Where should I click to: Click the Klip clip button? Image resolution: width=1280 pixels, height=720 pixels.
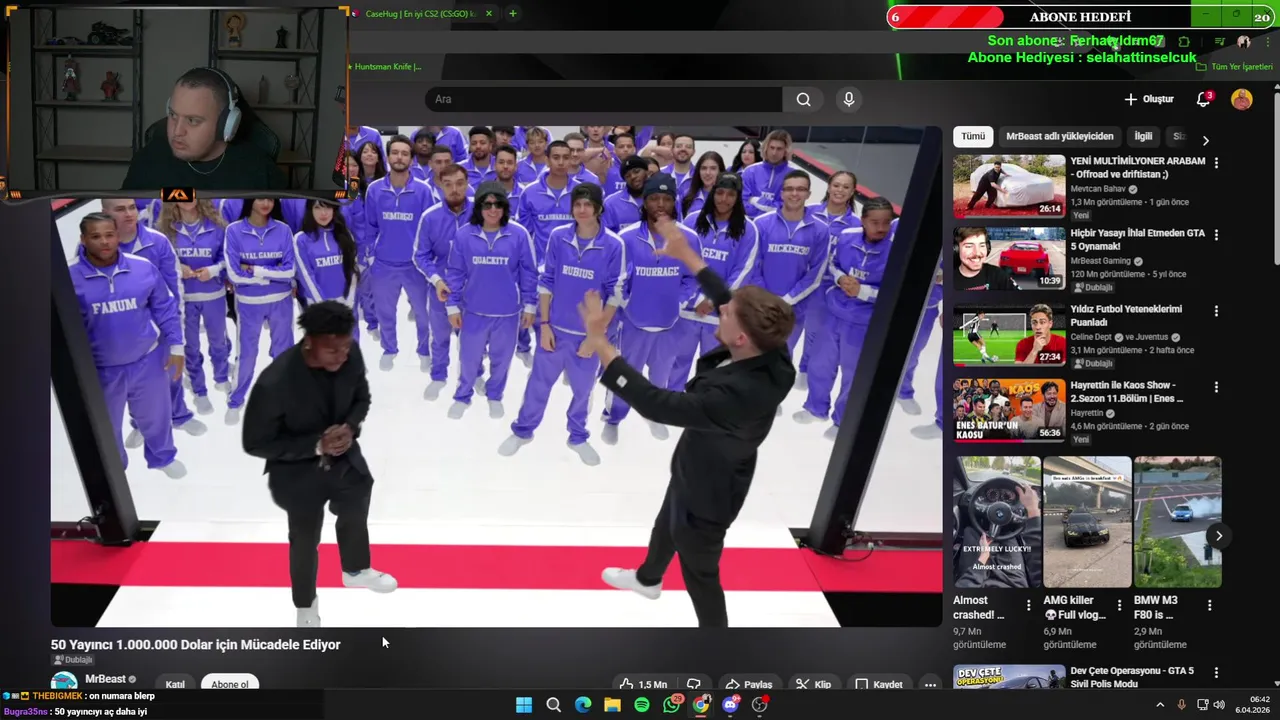[813, 684]
